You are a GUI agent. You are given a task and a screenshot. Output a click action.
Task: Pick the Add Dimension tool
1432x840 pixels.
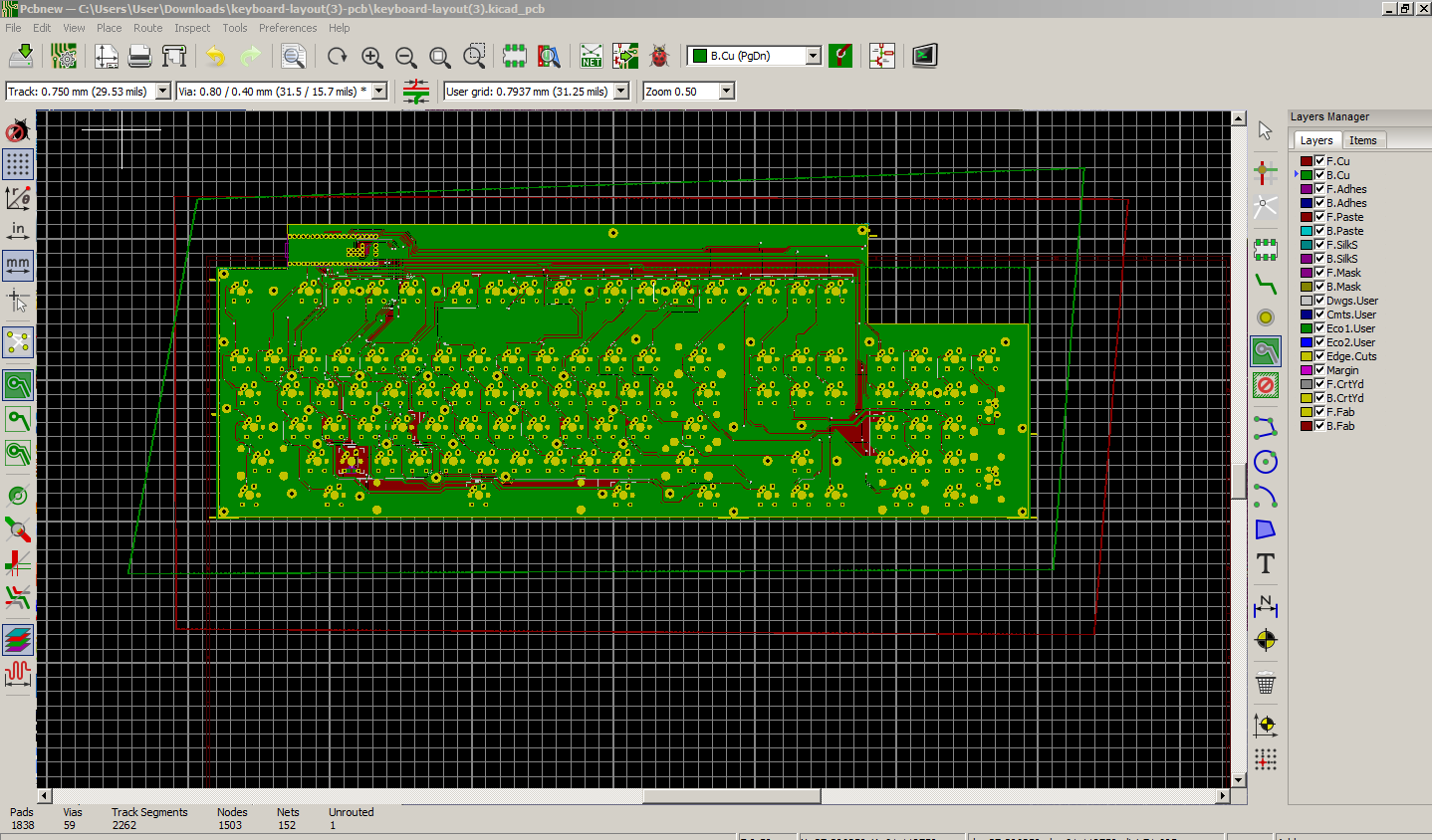click(x=1265, y=605)
